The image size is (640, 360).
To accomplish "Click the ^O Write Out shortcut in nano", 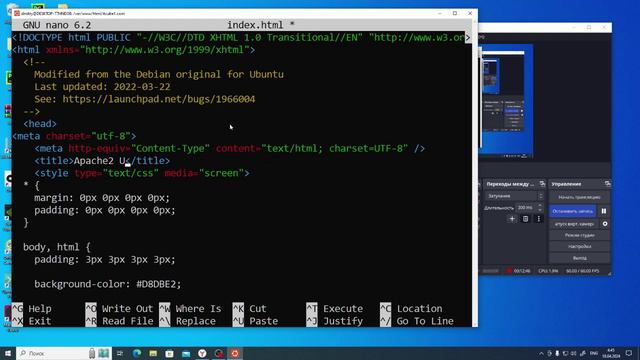I will [119, 309].
